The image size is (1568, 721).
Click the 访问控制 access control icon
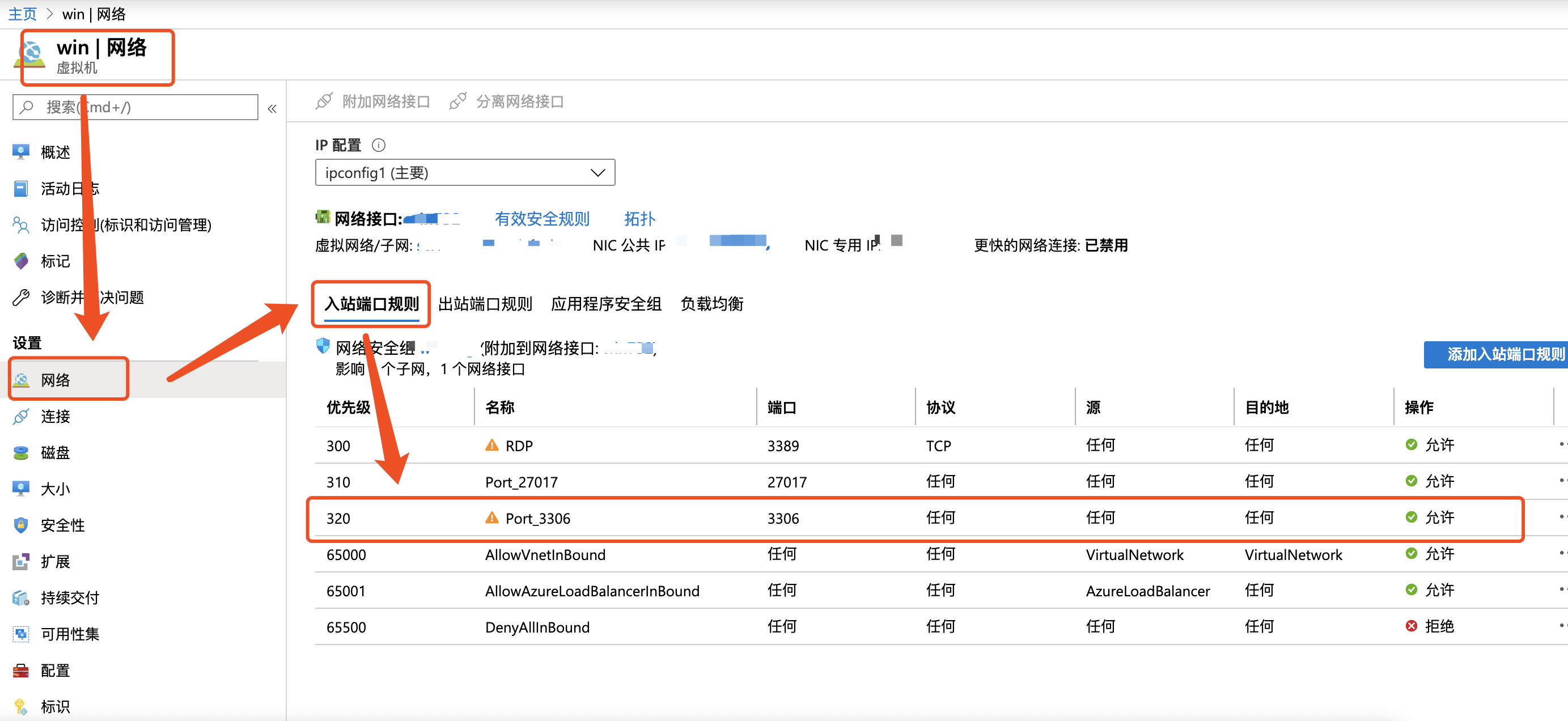coord(21,224)
